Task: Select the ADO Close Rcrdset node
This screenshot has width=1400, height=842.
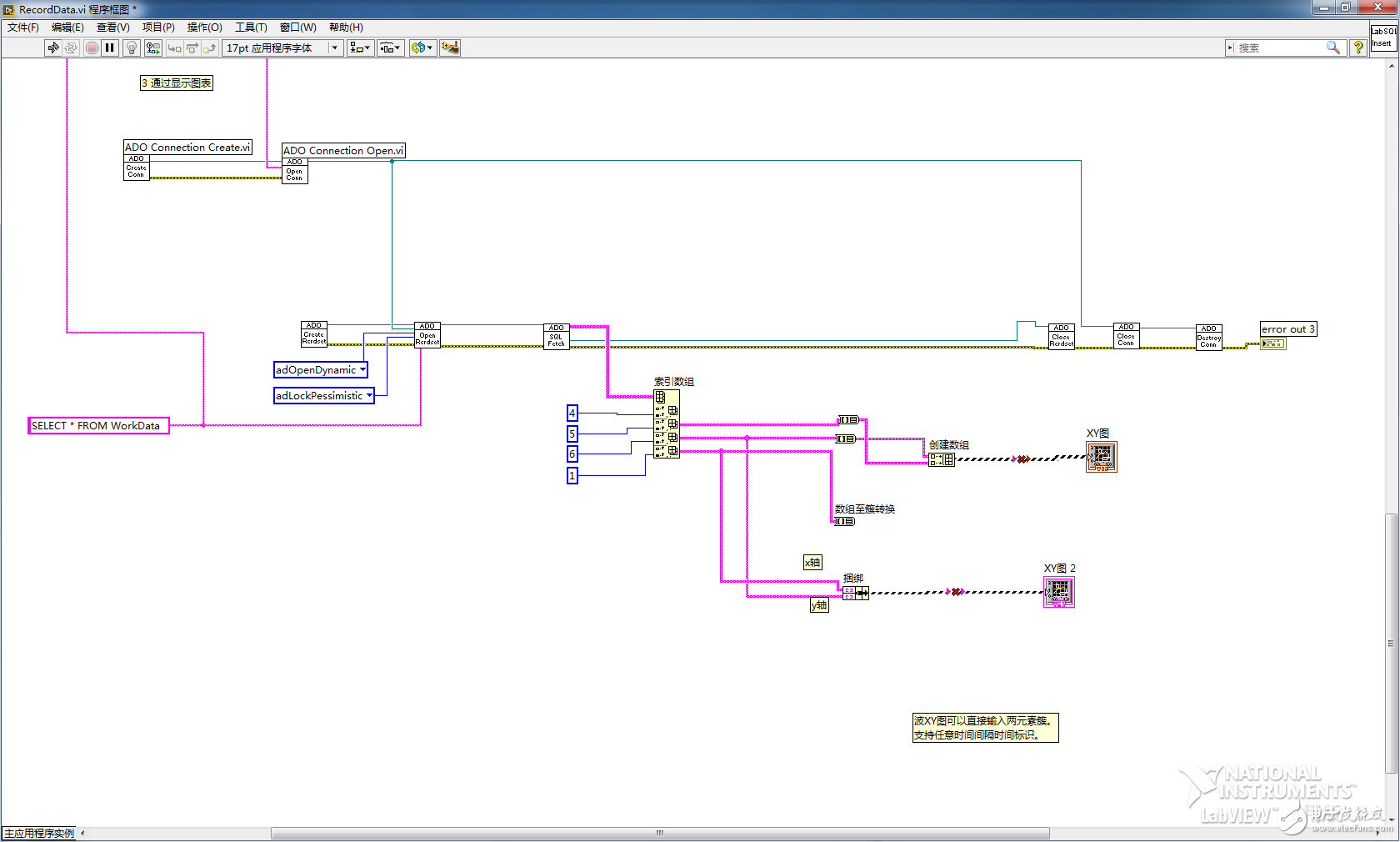Action: [x=1061, y=336]
